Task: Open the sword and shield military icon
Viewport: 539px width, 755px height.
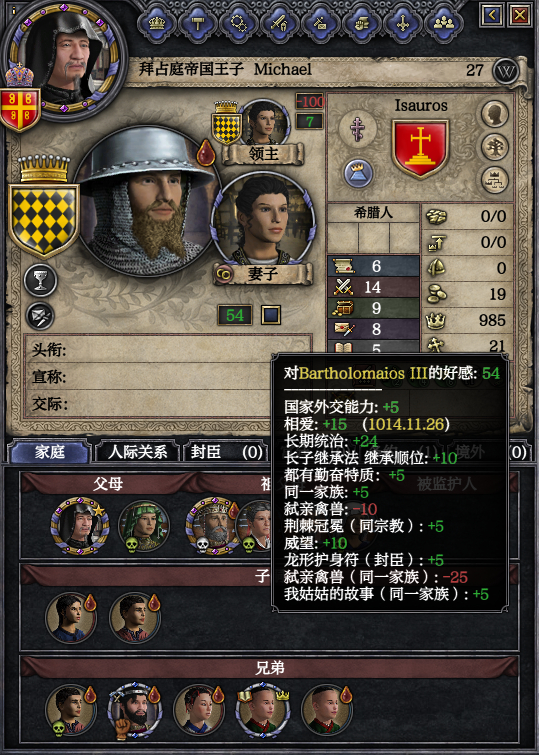Action: 279,23
